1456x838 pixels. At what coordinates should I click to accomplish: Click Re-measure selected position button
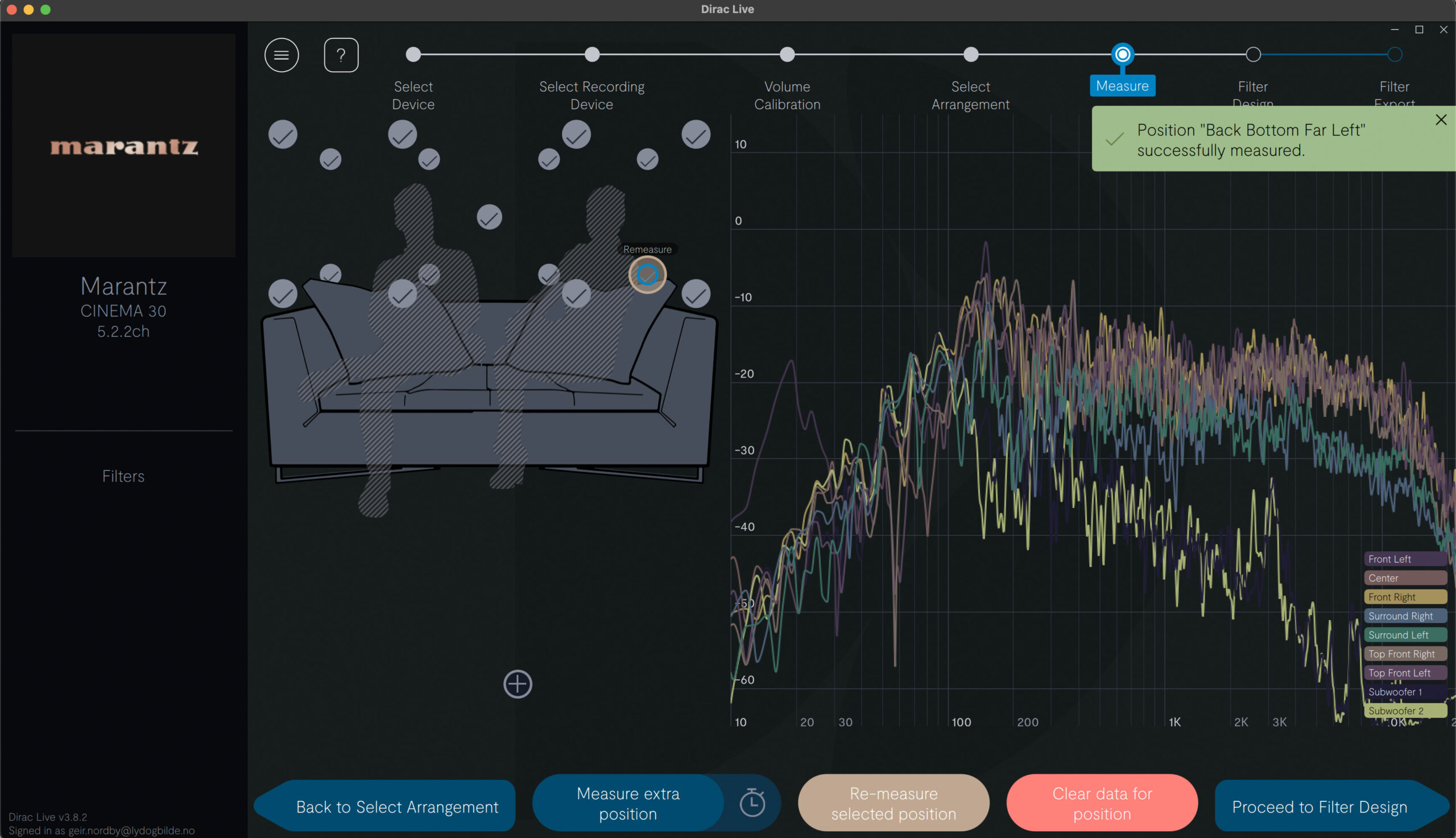click(894, 803)
